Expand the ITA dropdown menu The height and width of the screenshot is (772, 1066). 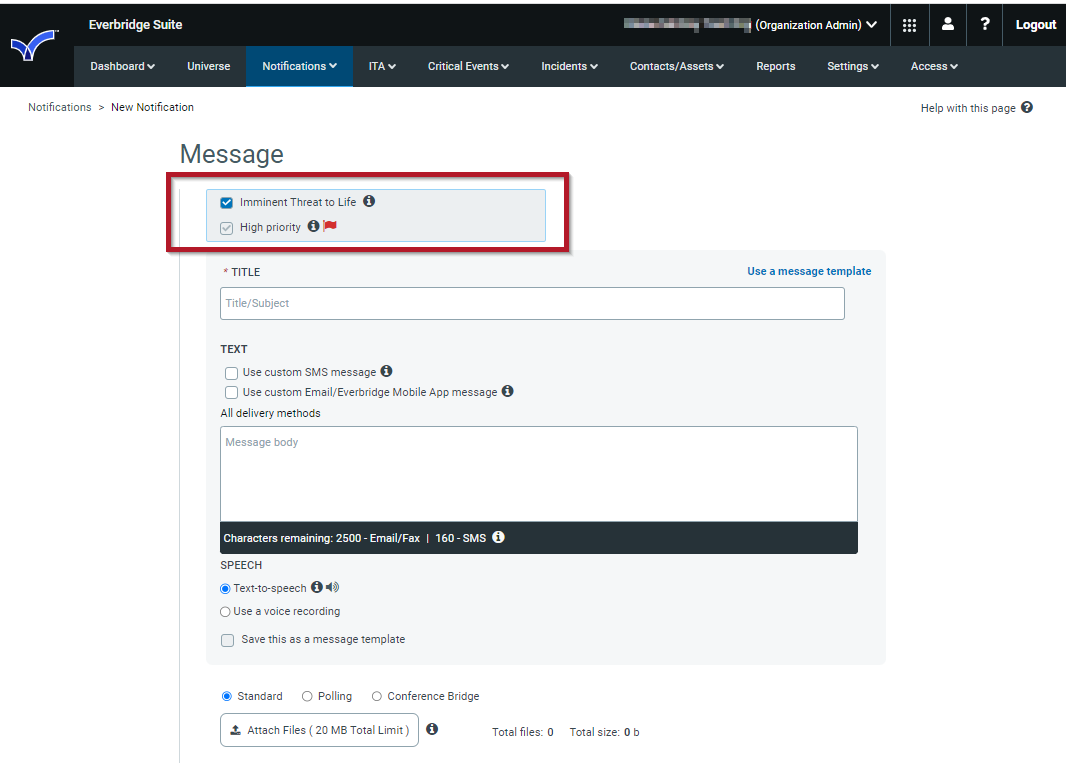click(x=382, y=67)
